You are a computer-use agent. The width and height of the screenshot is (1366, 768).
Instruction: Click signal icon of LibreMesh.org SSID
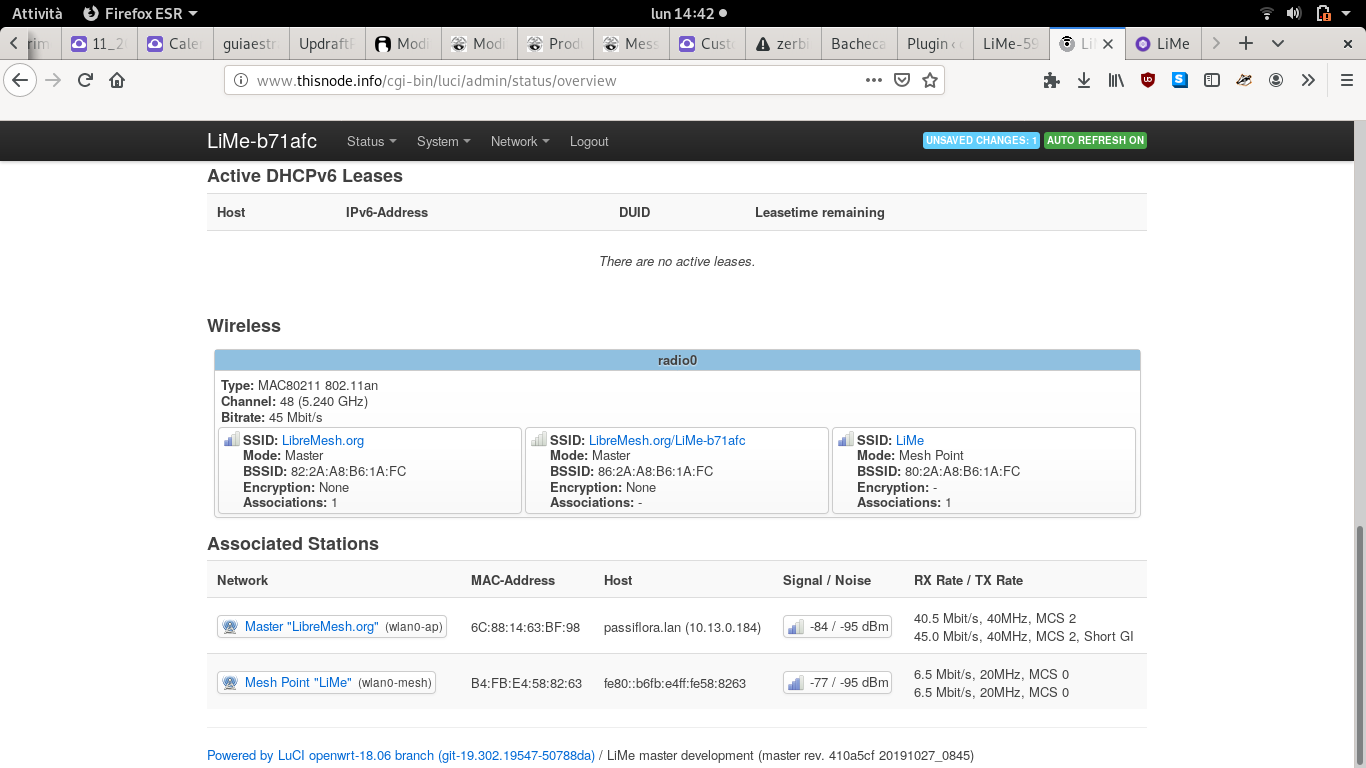click(231, 439)
